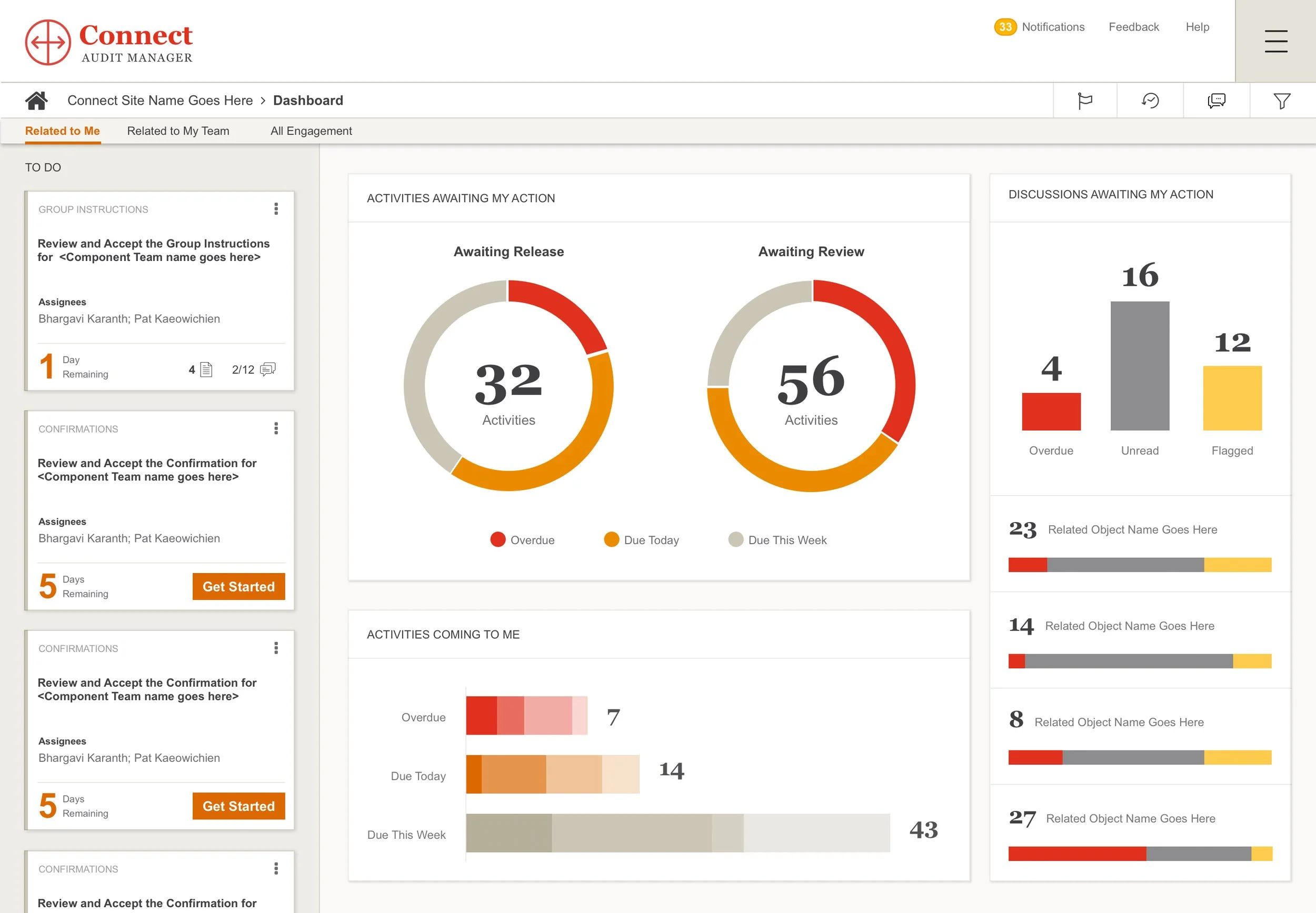Click the Connect Audit Manager logo
1316x913 pixels.
(x=109, y=42)
